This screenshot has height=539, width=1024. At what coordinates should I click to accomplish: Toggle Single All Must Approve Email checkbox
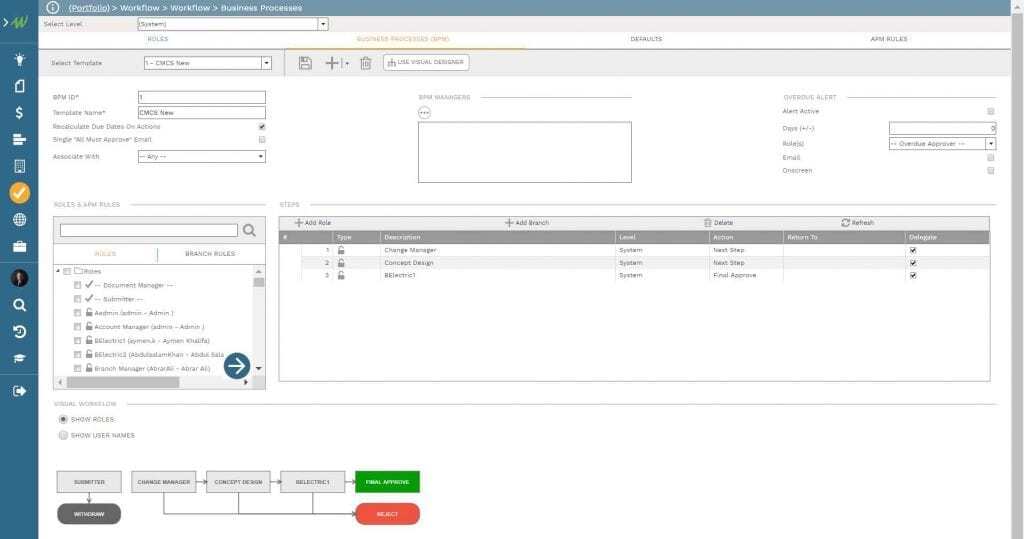(x=262, y=139)
